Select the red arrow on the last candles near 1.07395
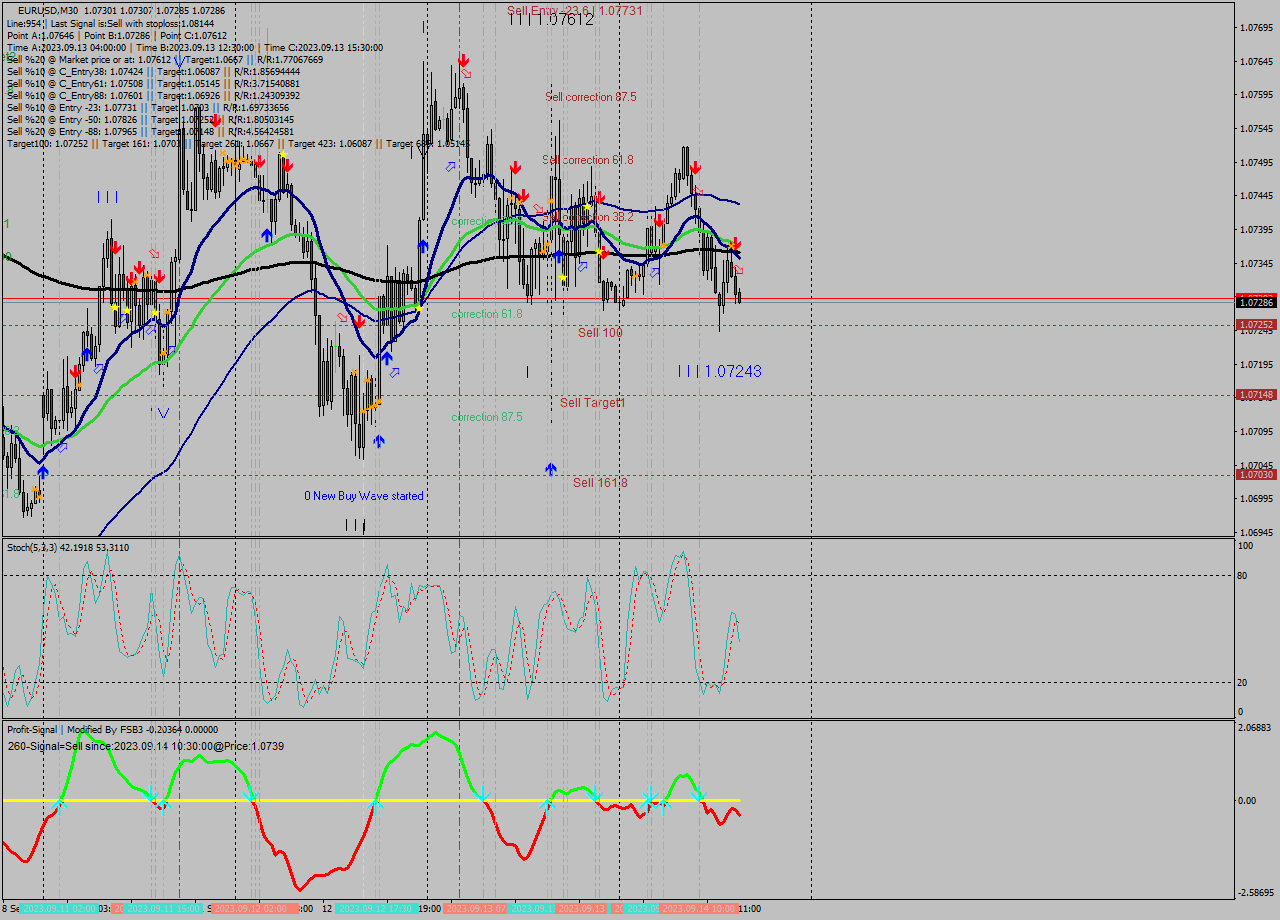This screenshot has height=920, width=1280. click(735, 243)
